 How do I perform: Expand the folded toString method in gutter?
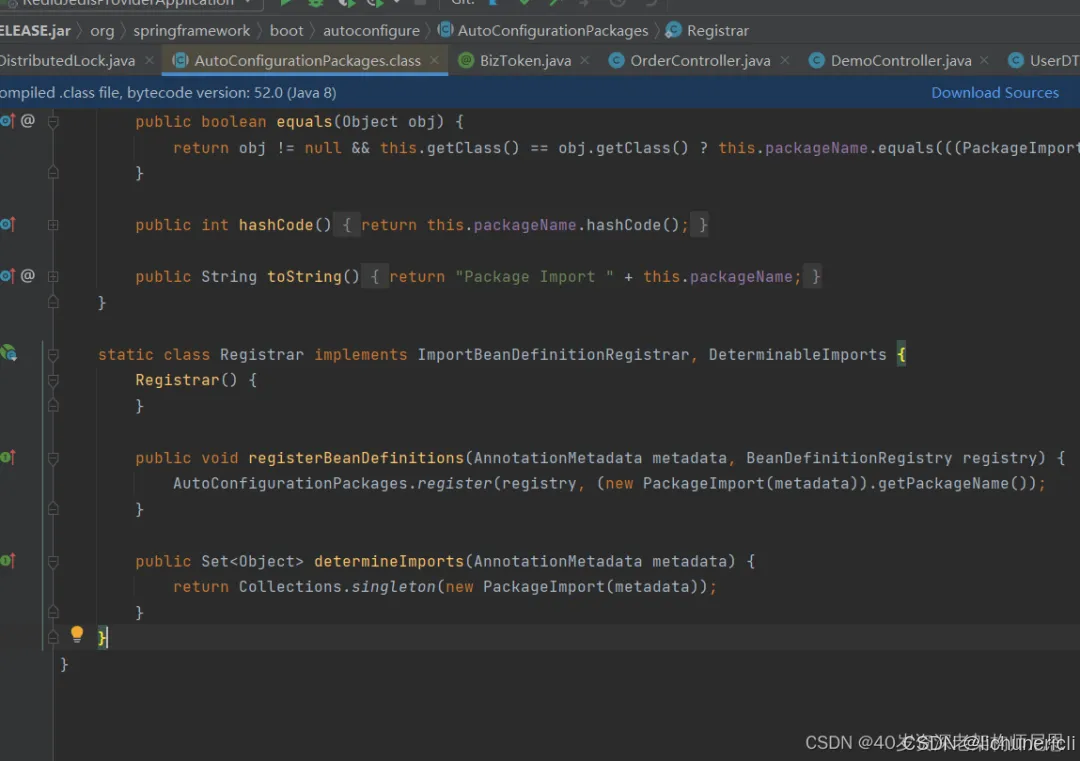pyautogui.click(x=53, y=276)
